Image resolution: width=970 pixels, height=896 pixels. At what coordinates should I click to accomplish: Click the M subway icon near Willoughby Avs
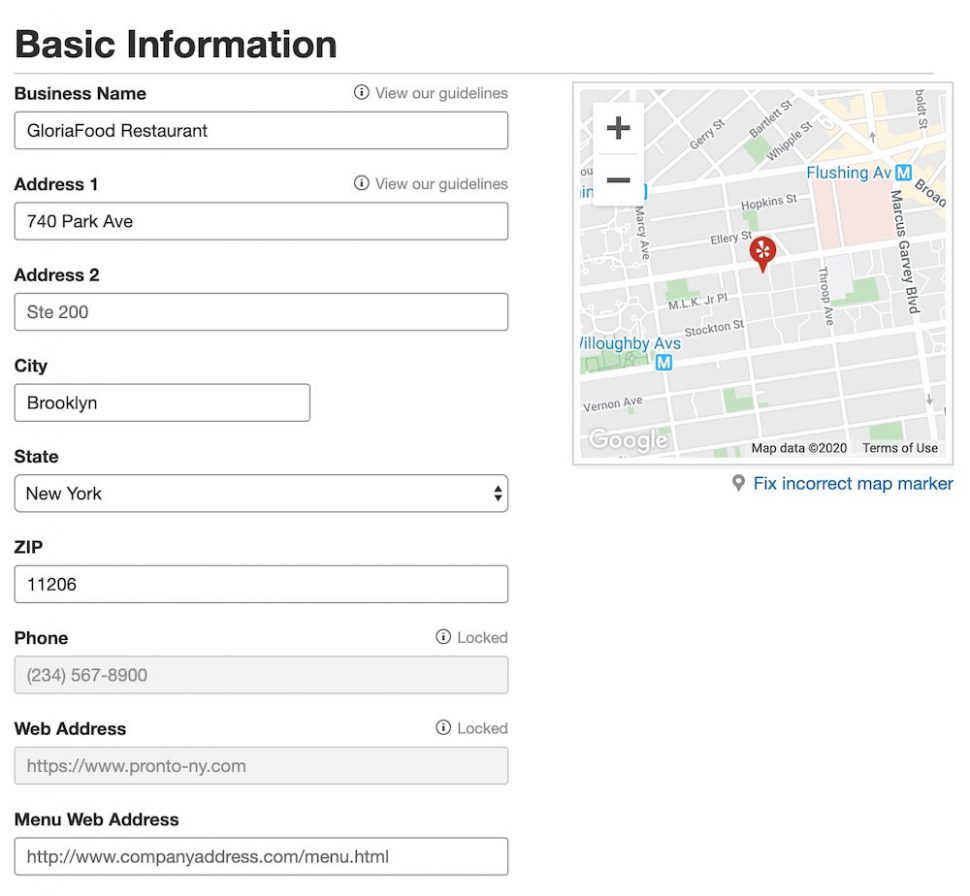click(x=663, y=363)
